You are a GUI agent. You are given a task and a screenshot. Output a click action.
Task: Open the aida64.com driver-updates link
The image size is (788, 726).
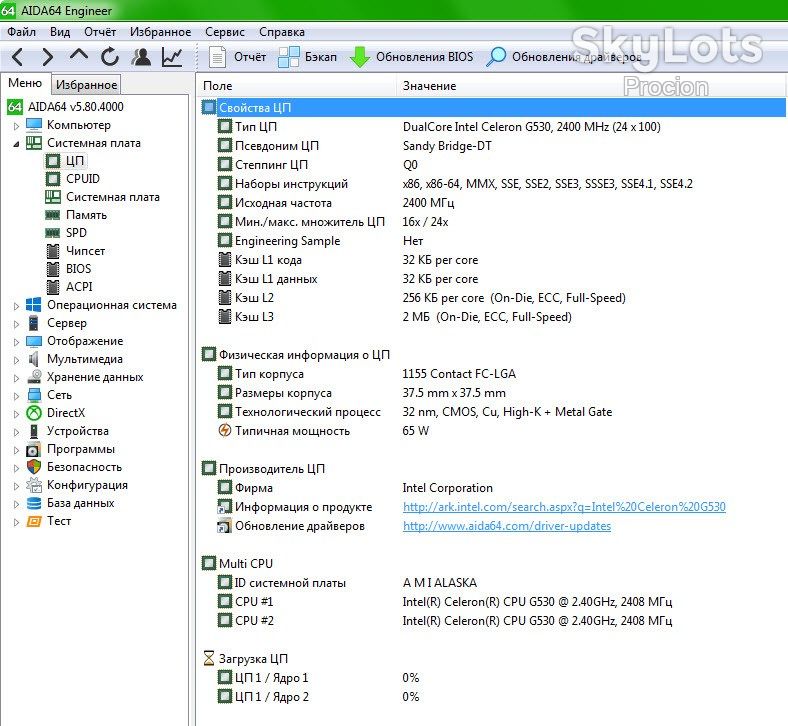pos(507,526)
